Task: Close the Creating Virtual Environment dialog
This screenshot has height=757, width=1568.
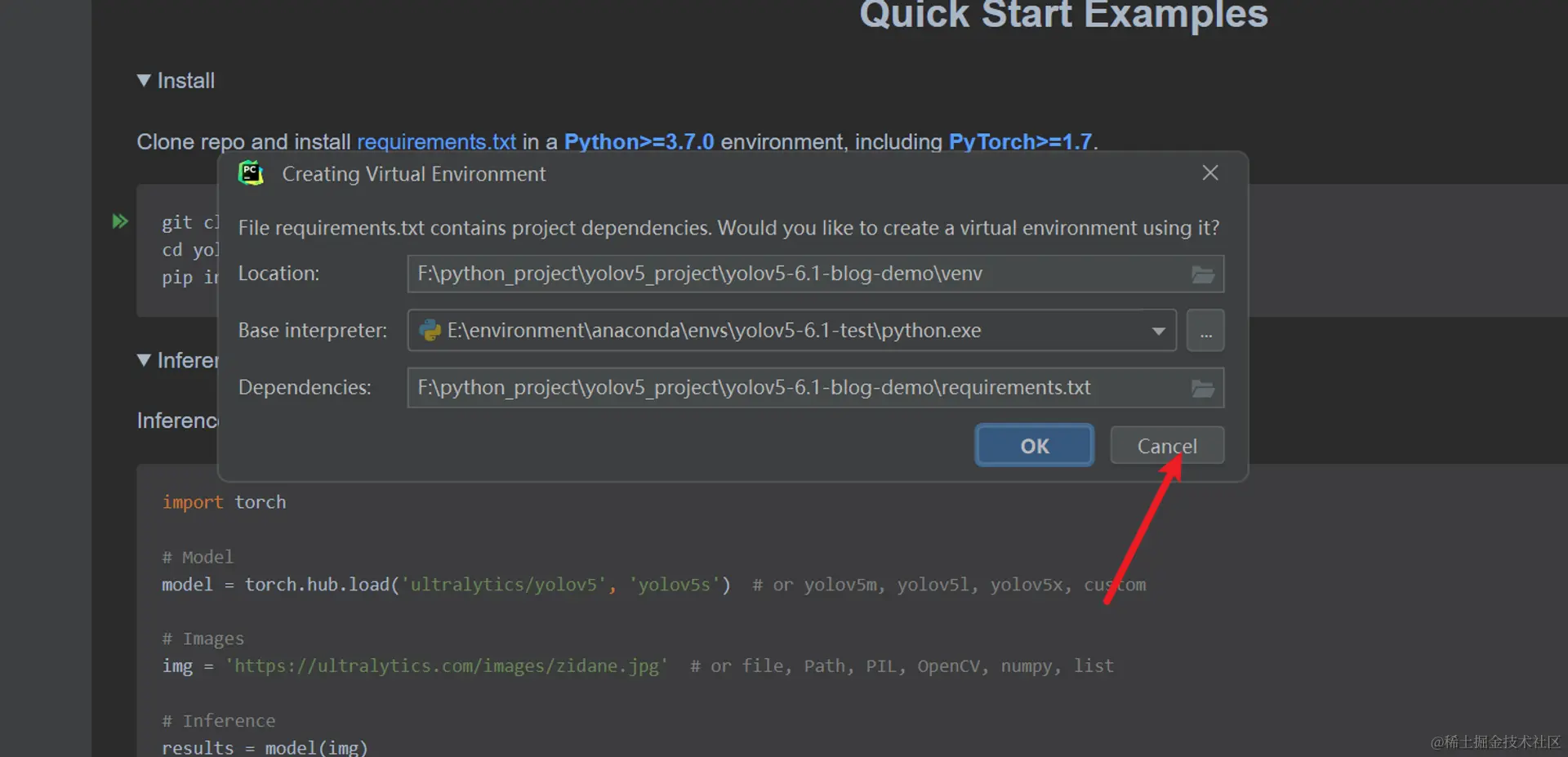Action: (x=1209, y=173)
